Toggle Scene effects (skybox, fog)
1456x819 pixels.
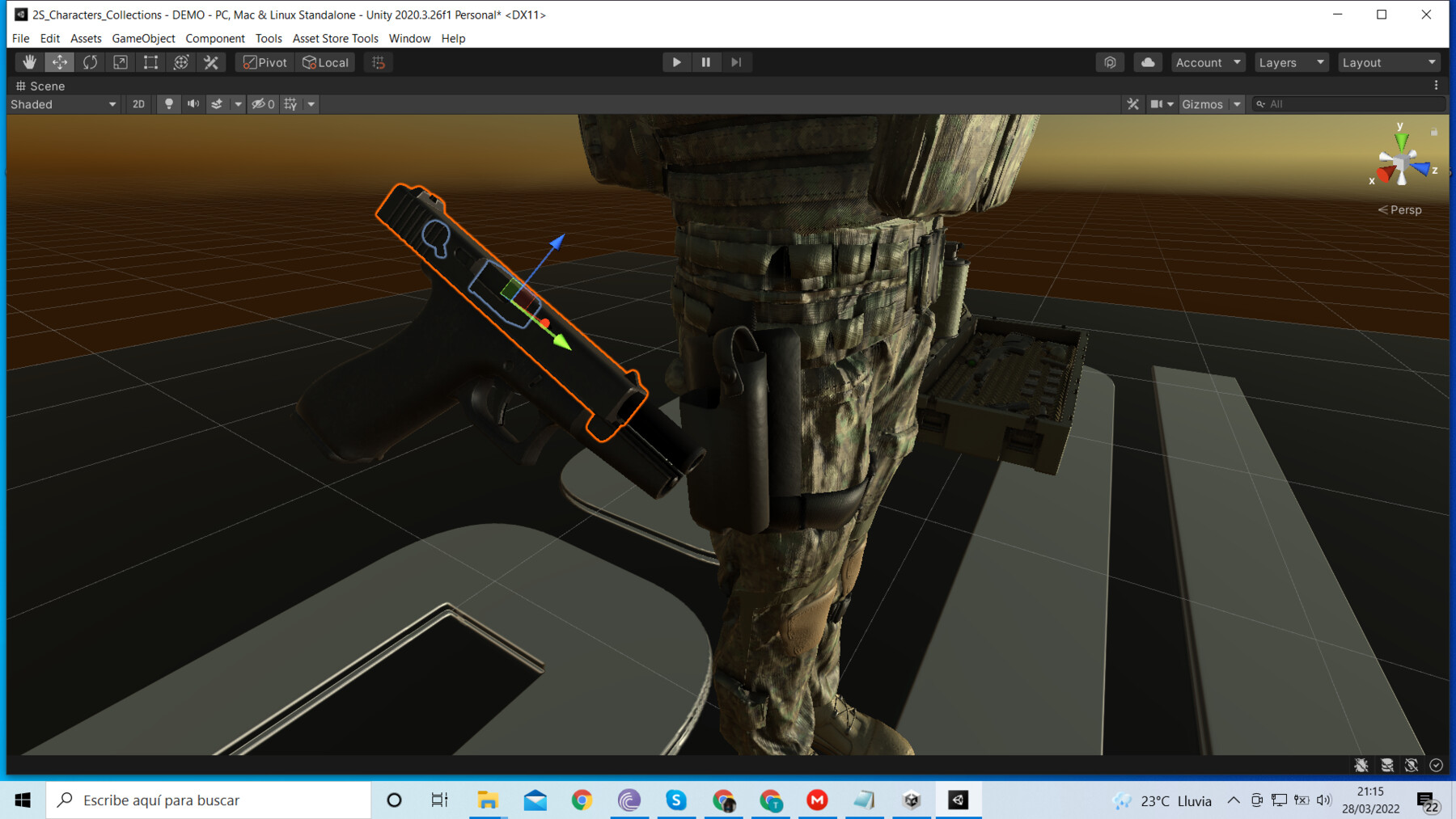pos(217,104)
